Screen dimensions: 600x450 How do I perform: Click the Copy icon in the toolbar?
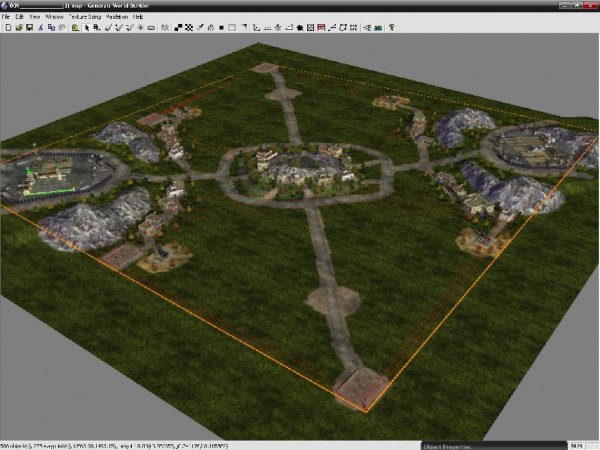coord(51,27)
